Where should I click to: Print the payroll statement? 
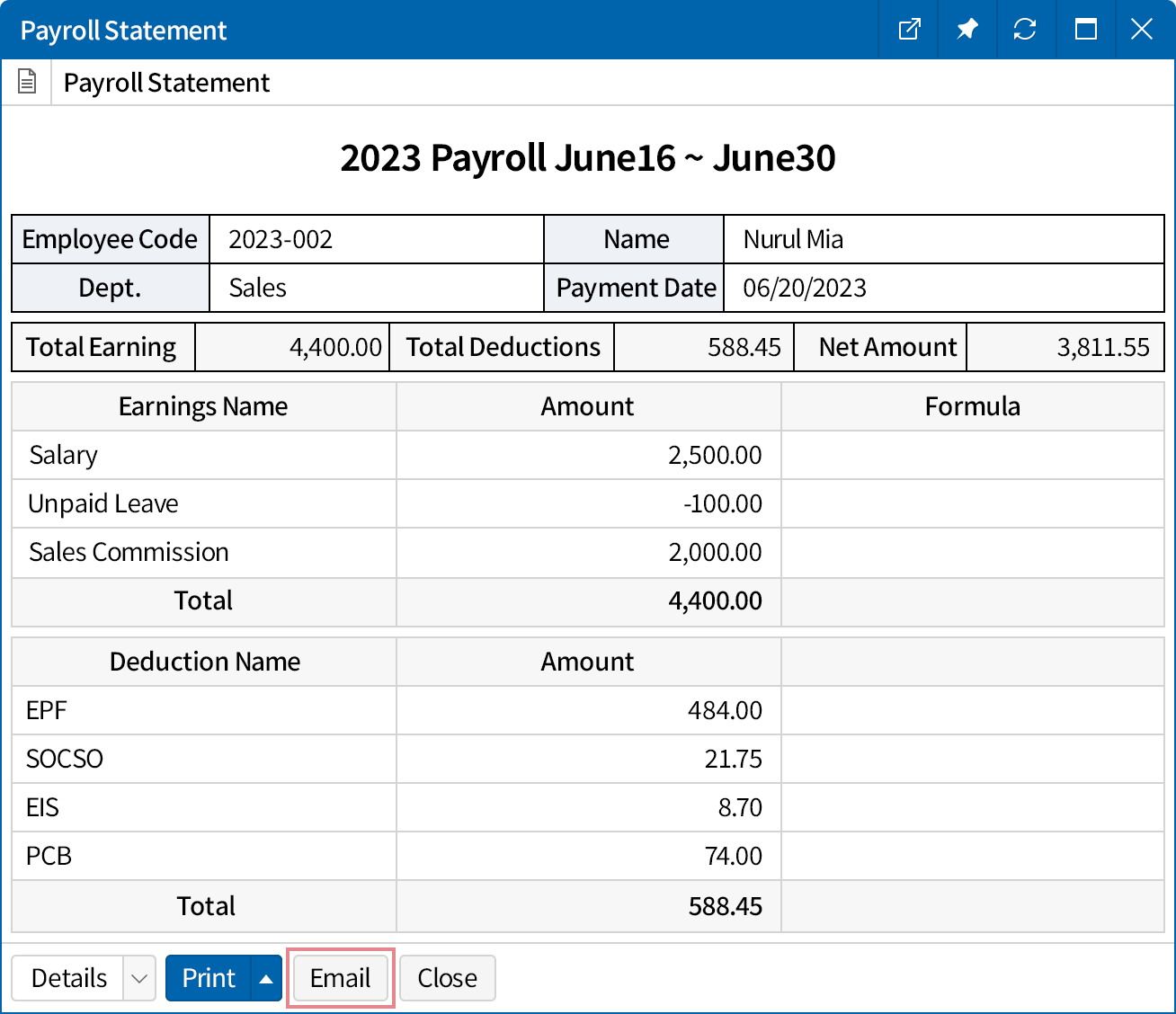[x=209, y=978]
